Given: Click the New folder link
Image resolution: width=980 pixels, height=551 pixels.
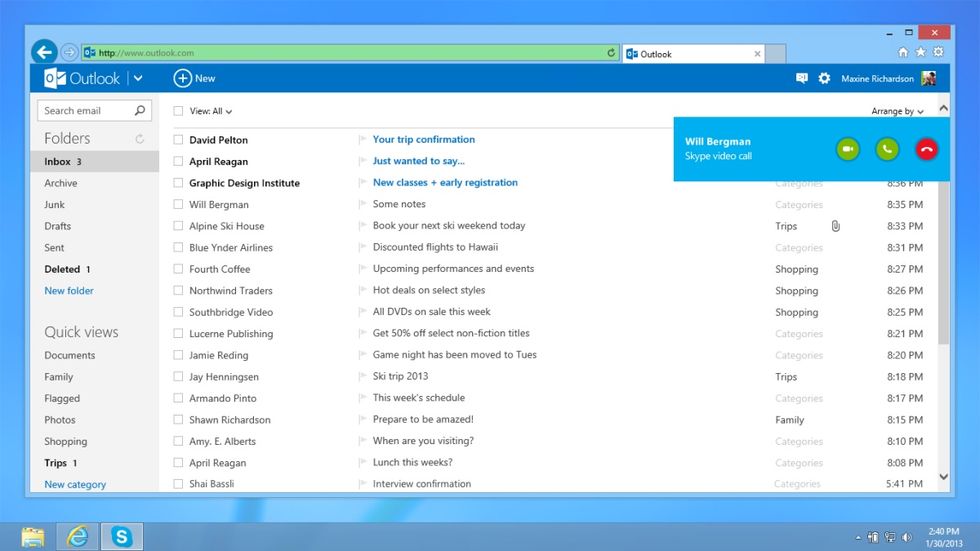Looking at the screenshot, I should [x=69, y=291].
